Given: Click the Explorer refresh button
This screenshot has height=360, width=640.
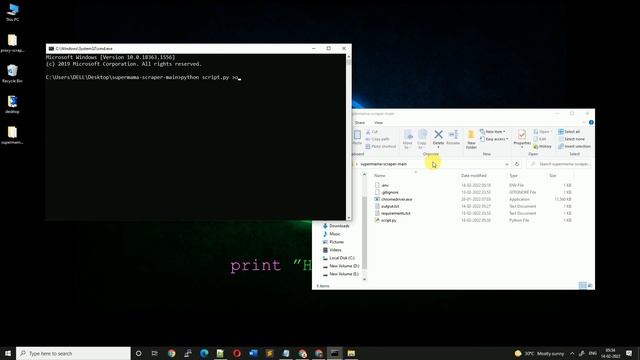Looking at the screenshot, I should click(x=517, y=164).
